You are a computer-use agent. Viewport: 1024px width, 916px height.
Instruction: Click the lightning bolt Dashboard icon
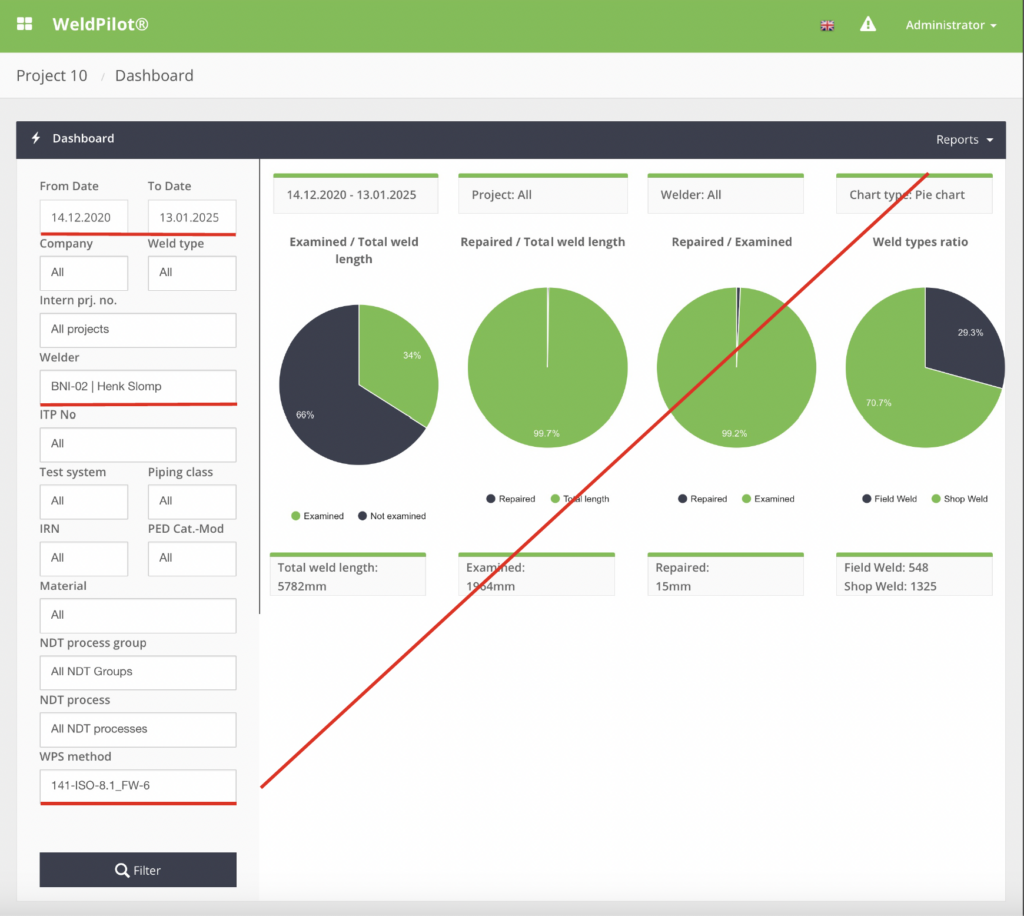coord(36,139)
